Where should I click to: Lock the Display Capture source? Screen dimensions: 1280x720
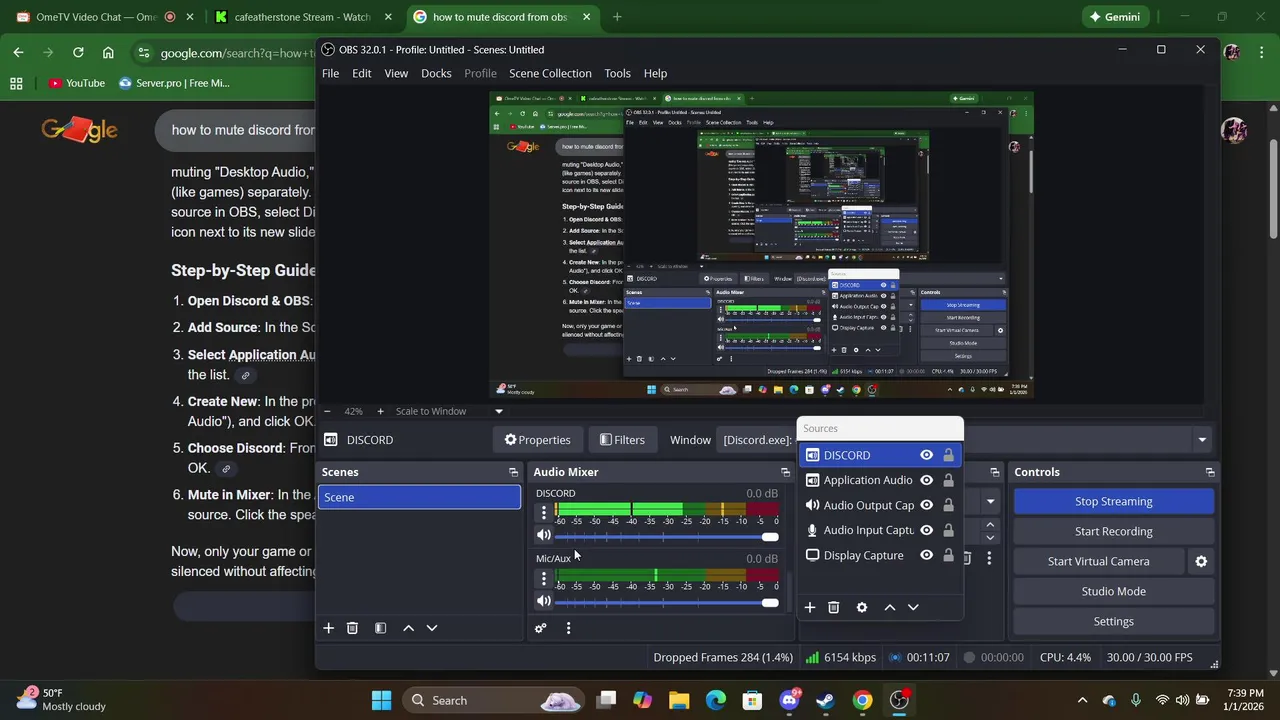pyautogui.click(x=948, y=555)
